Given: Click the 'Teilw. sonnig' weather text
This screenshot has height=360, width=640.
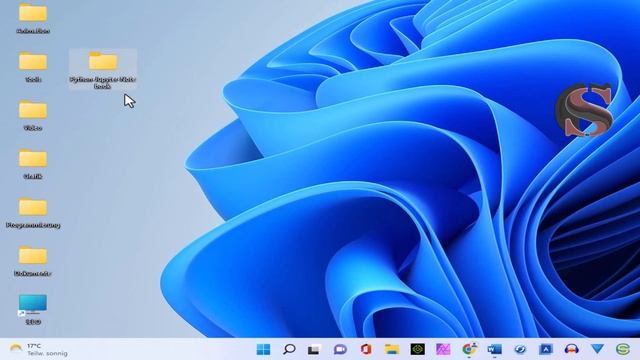Looking at the screenshot, I should [x=47, y=353].
